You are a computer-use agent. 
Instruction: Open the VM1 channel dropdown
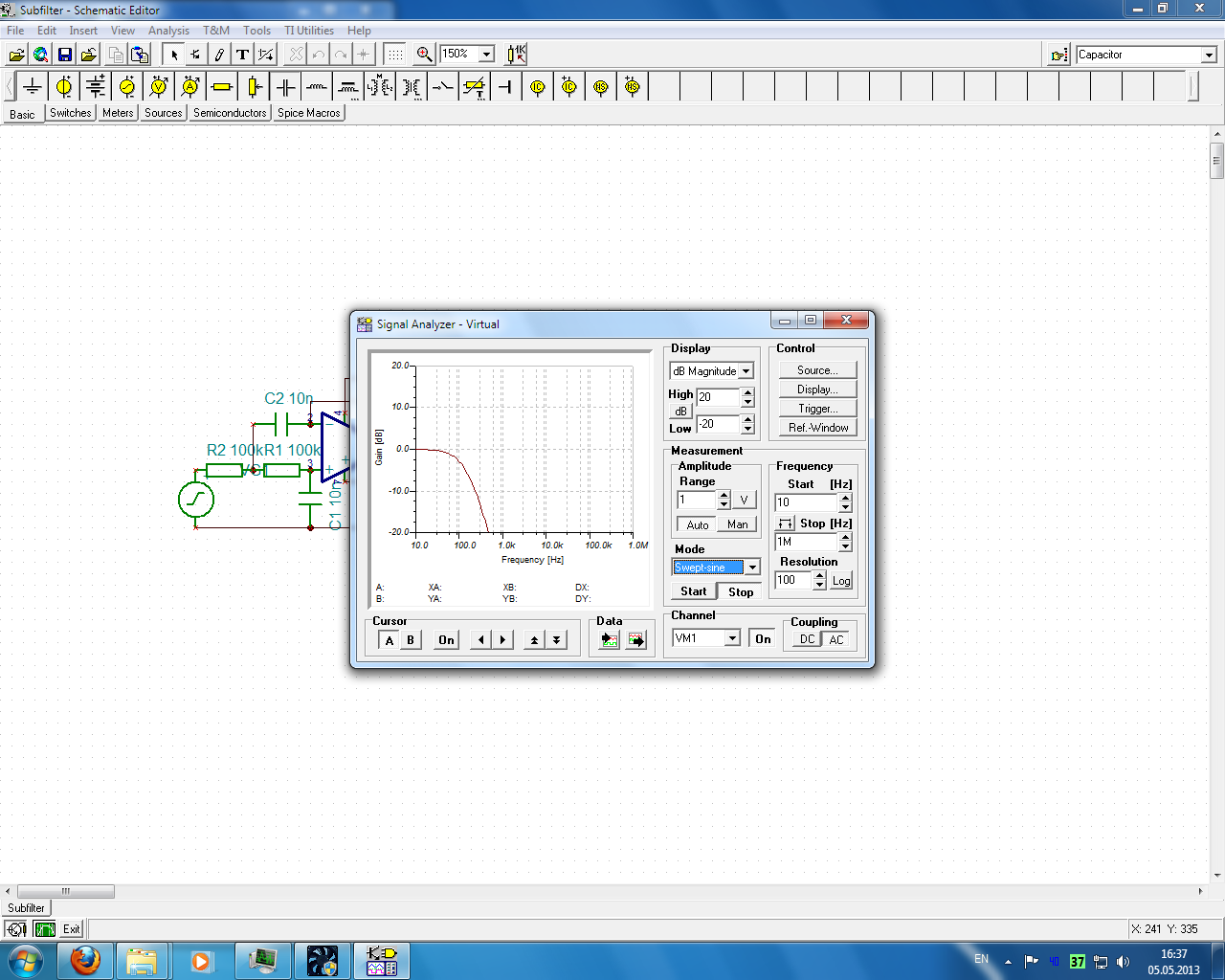pyautogui.click(x=732, y=638)
